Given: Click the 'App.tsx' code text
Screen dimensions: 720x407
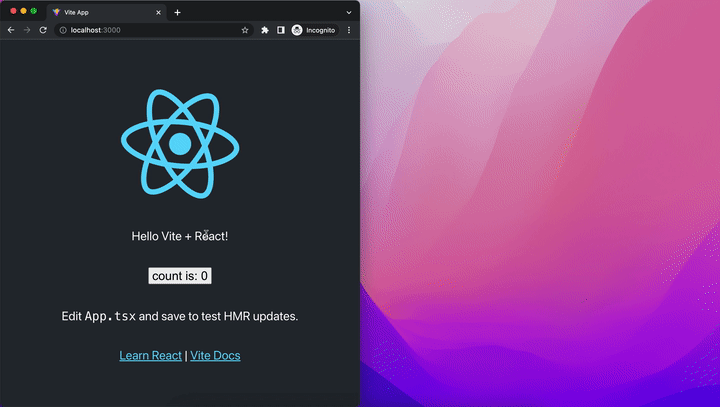Looking at the screenshot, I should [110, 317].
